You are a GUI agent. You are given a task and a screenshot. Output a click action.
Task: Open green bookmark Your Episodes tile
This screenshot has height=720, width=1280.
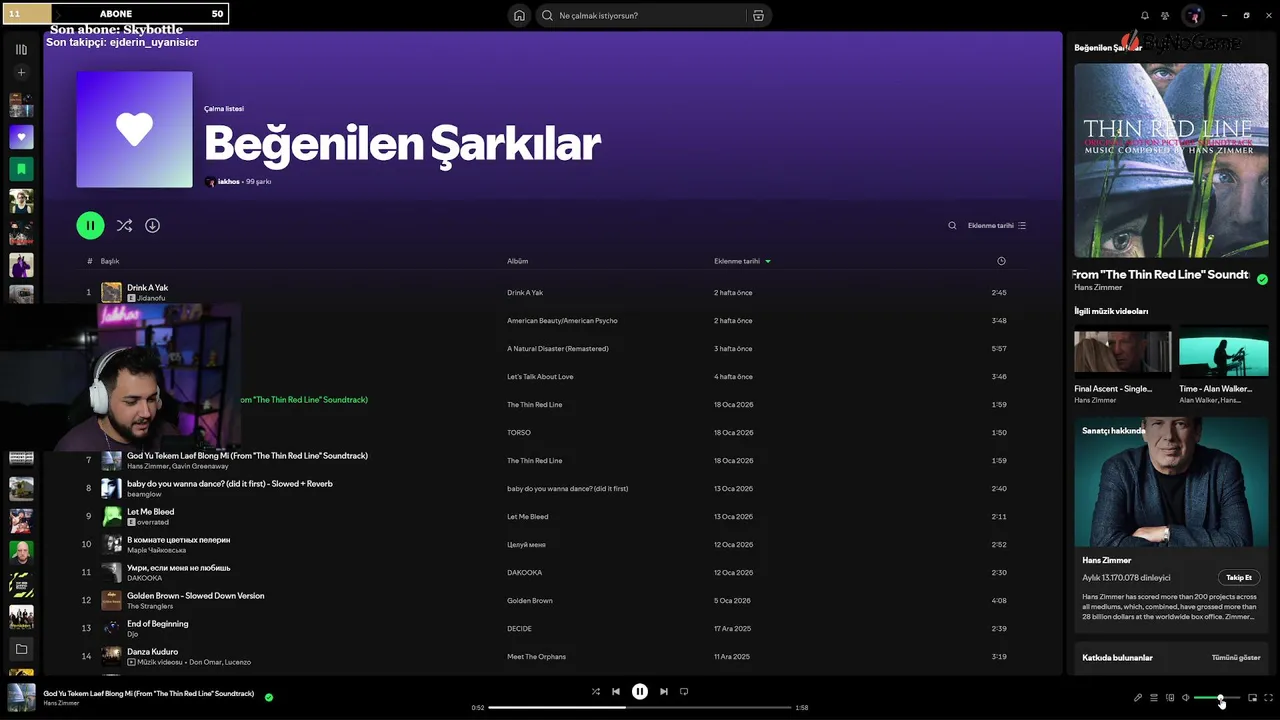click(x=21, y=169)
